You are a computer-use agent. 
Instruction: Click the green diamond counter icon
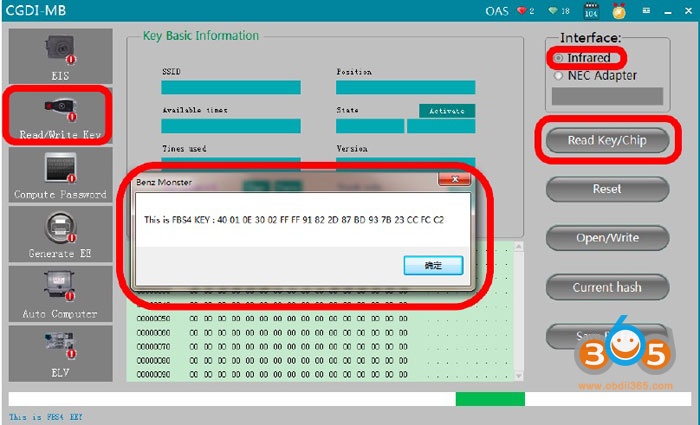click(554, 11)
